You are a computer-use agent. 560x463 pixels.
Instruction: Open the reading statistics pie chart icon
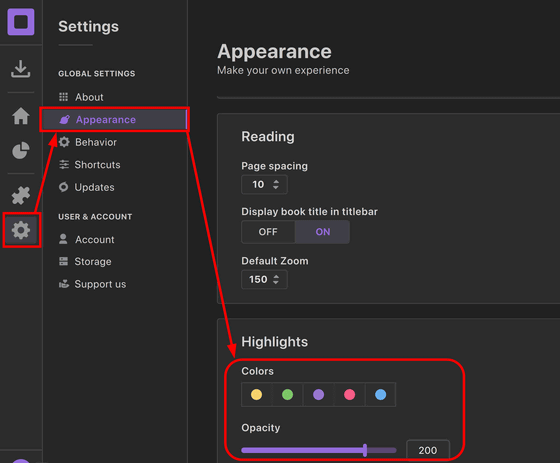21,150
